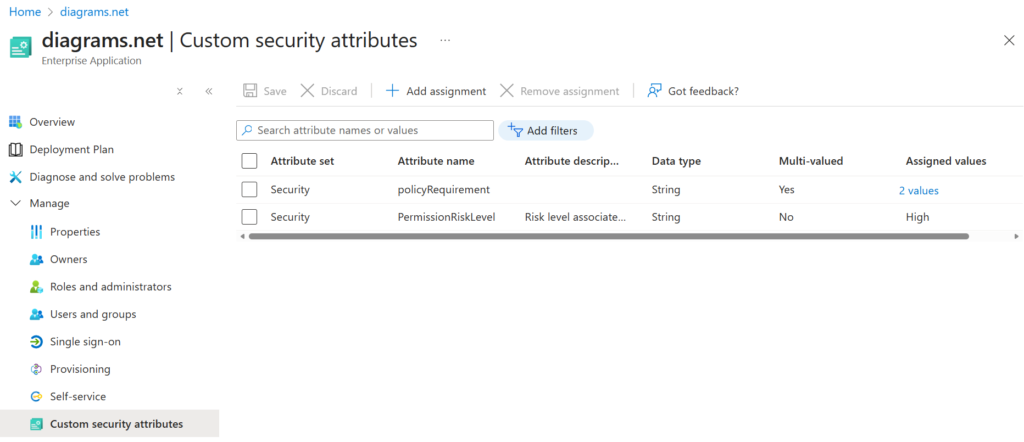Open Properties via its sliders icon
The height and width of the screenshot is (442, 1024).
click(x=36, y=232)
